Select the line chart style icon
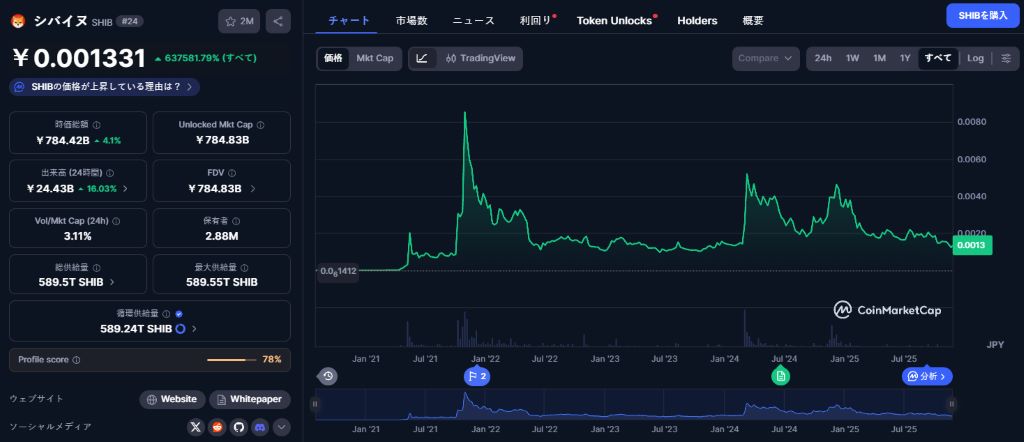Image resolution: width=1024 pixels, height=442 pixels. [422, 59]
